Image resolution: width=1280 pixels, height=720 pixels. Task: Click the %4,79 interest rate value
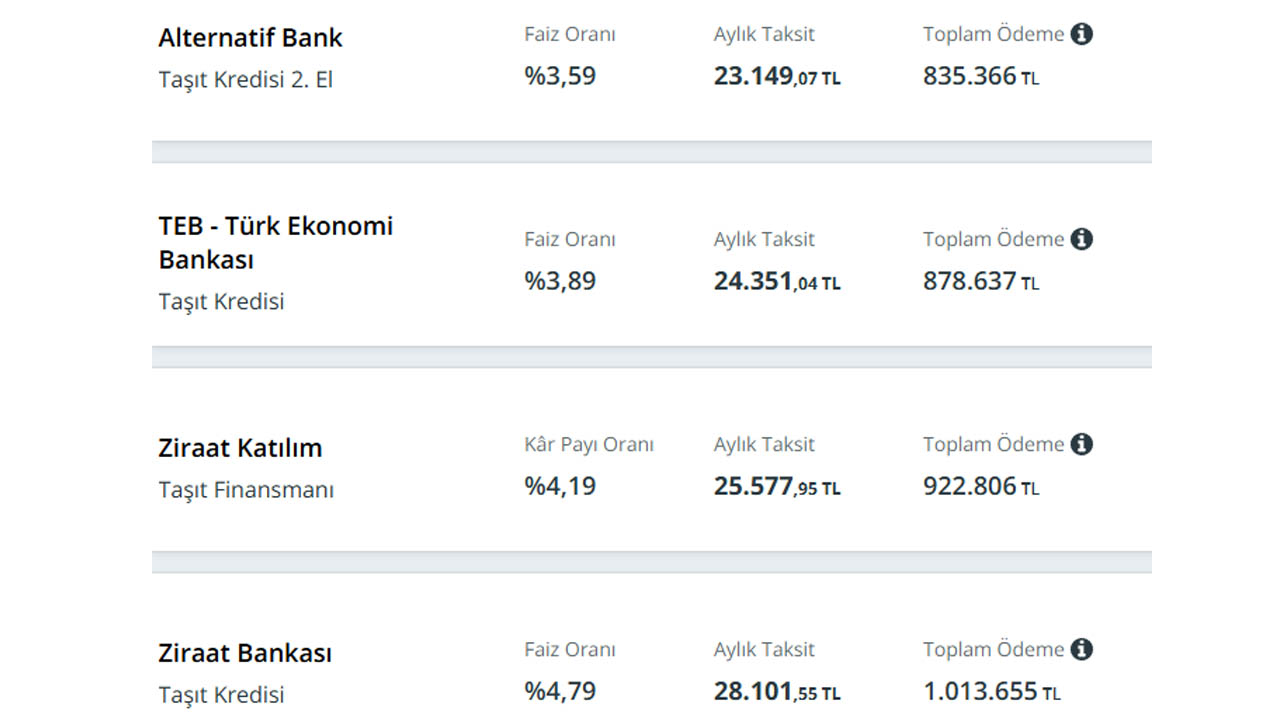click(x=560, y=691)
